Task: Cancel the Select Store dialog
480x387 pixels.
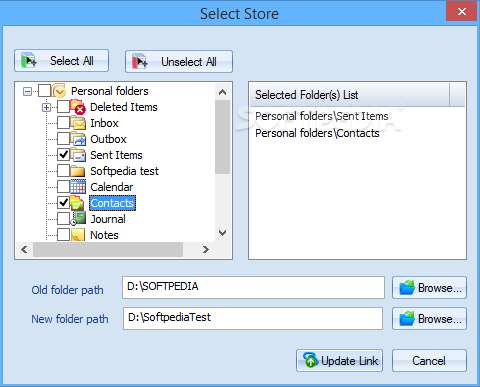Action: coord(429,361)
